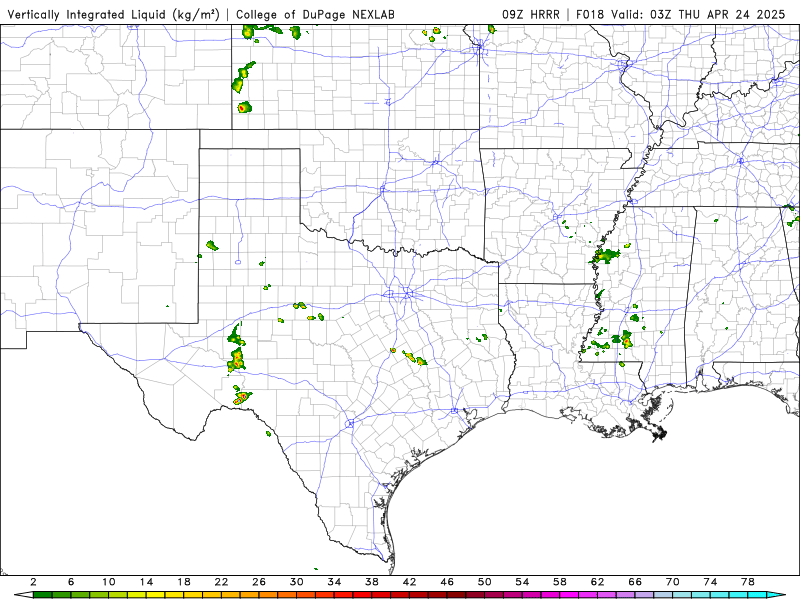Click the color scale label "42"
Viewport: 800px width, 600px height.
410,582
